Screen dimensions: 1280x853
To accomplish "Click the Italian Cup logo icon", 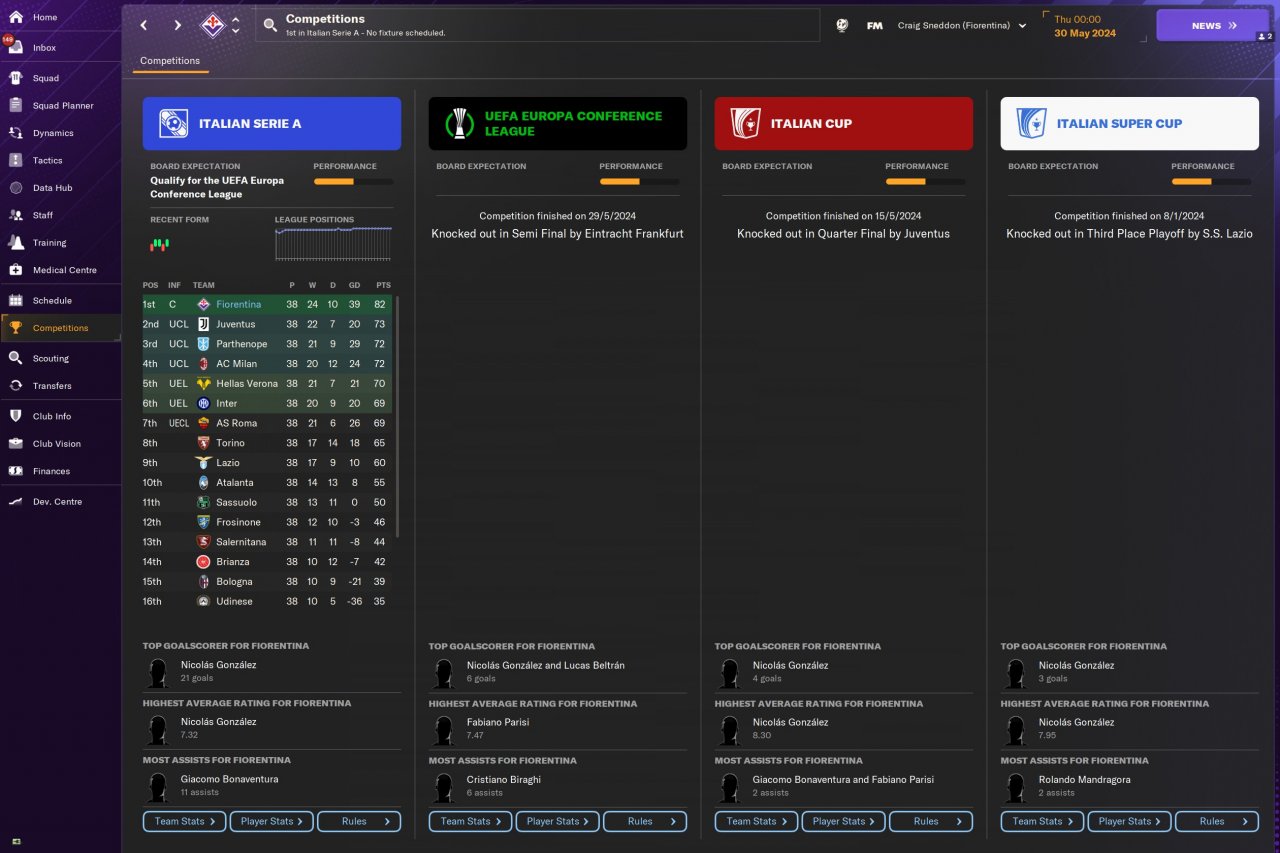I will 745,123.
